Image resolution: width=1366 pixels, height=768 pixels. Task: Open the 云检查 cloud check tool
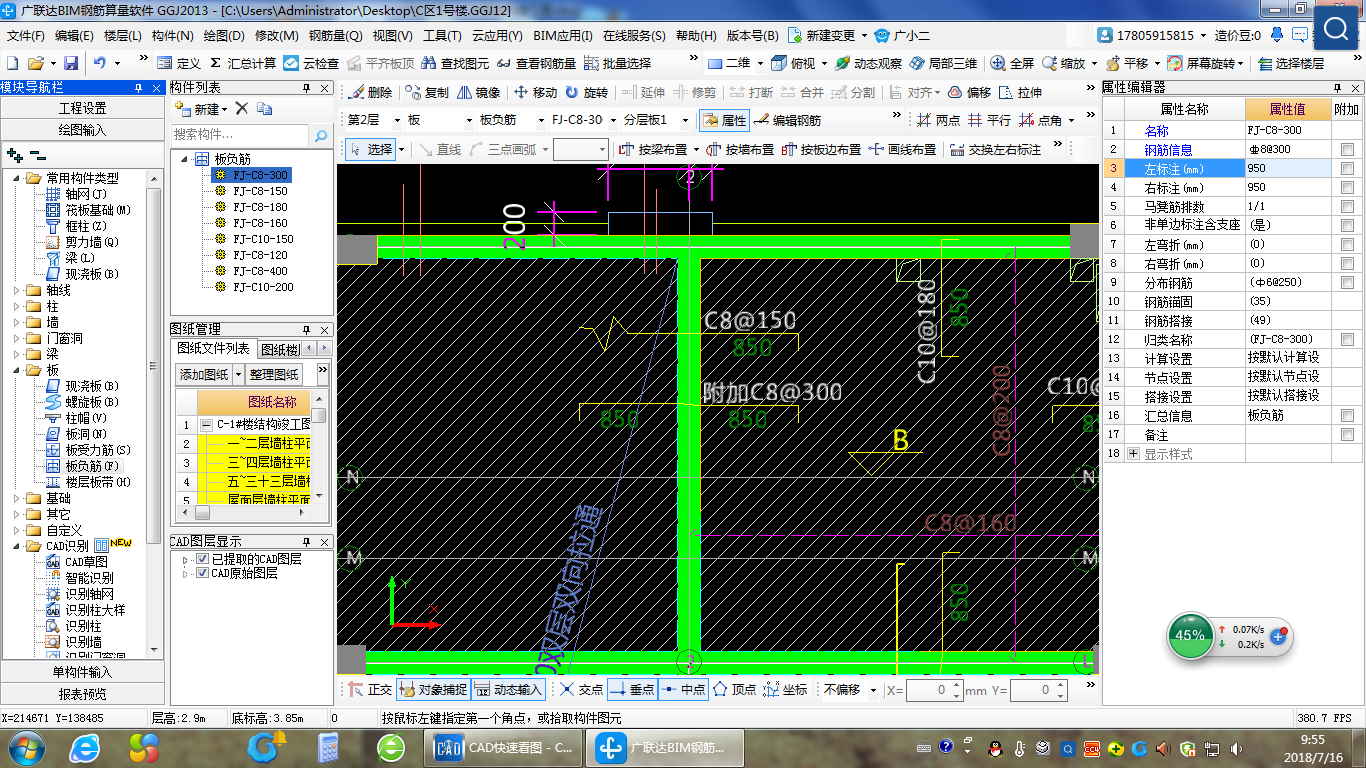(311, 63)
